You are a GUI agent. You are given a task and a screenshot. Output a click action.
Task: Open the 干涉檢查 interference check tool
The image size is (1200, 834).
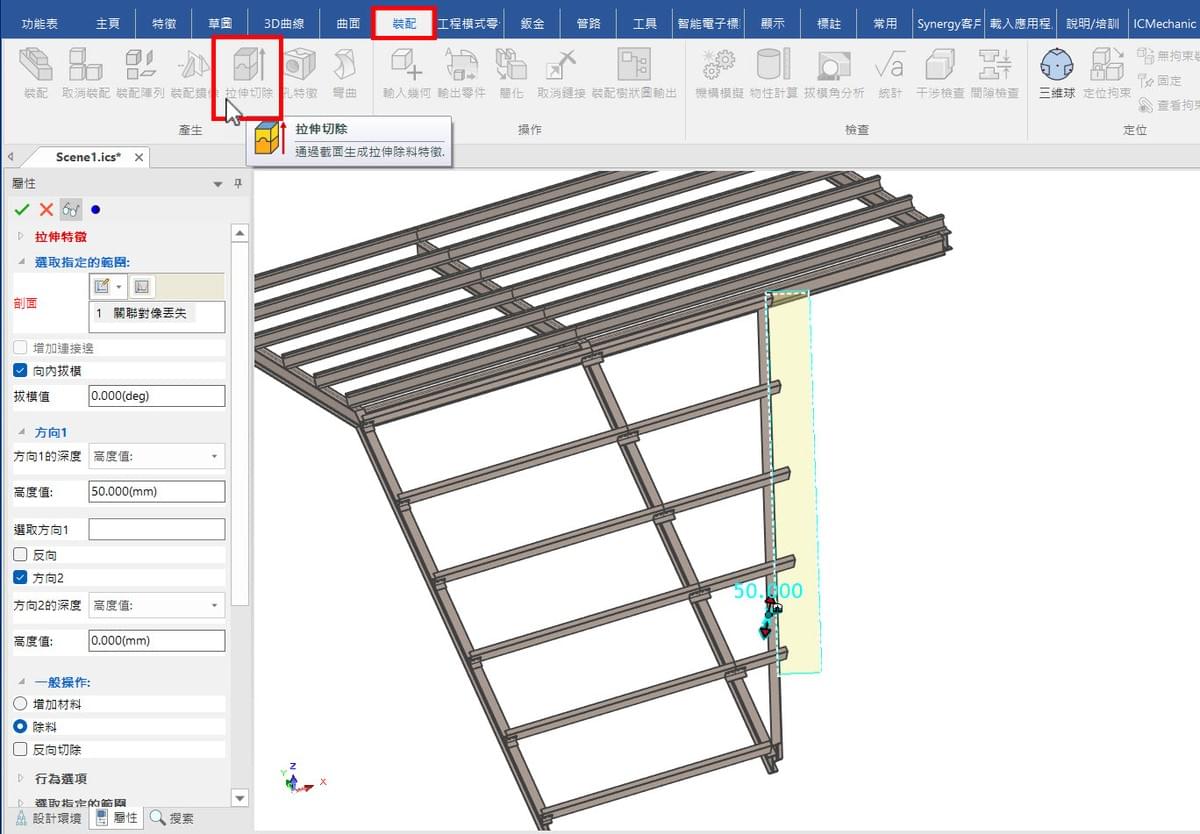point(940,66)
